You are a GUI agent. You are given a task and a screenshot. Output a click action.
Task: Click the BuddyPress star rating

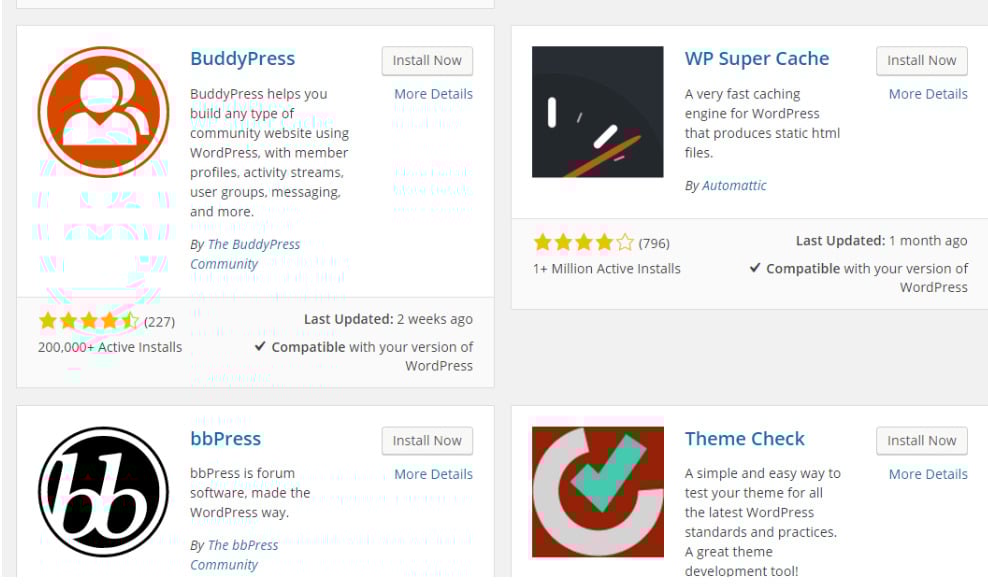(88, 321)
